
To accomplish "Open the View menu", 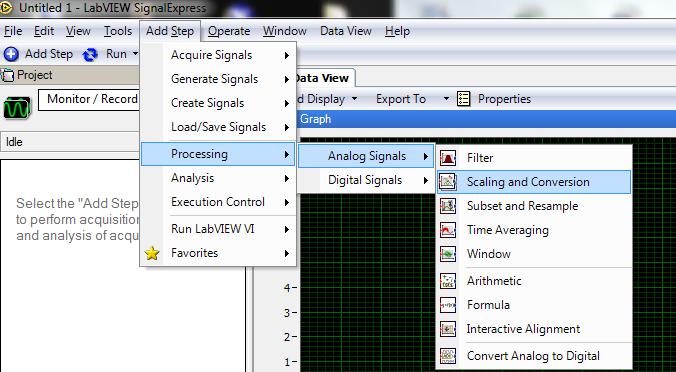I will pos(78,31).
